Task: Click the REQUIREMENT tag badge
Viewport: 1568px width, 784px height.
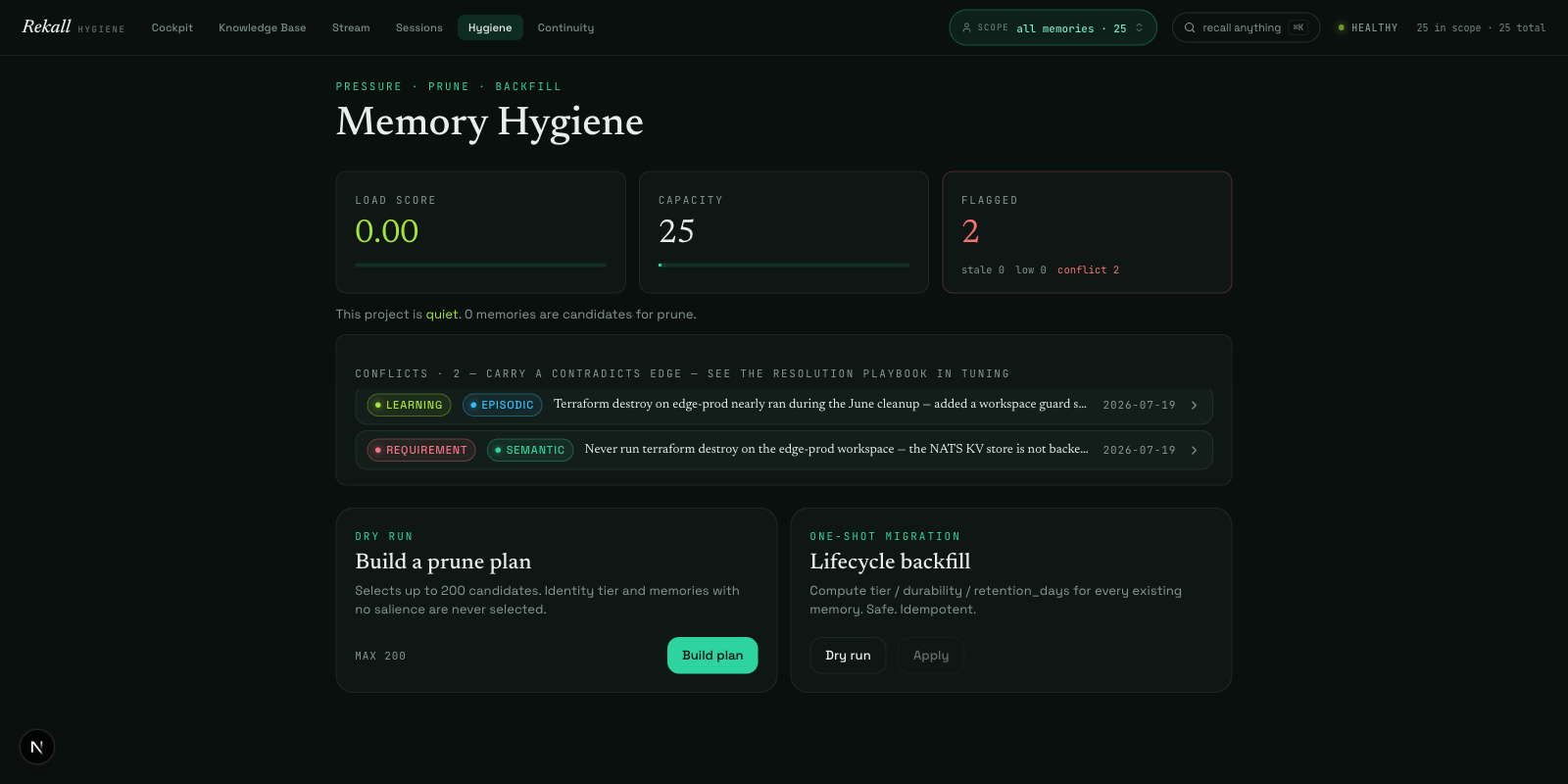Action: (421, 450)
